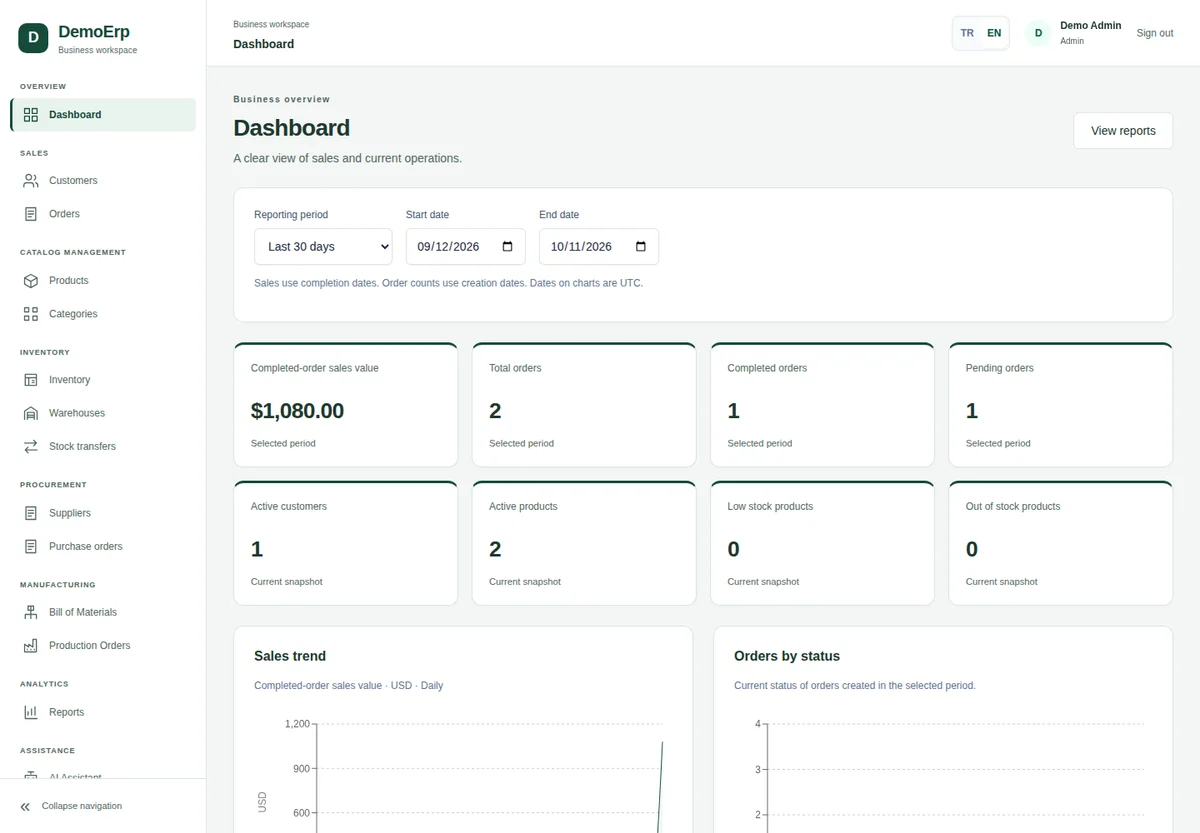The width and height of the screenshot is (1200, 833).
Task: Click the Active customers card label
Action: click(289, 506)
